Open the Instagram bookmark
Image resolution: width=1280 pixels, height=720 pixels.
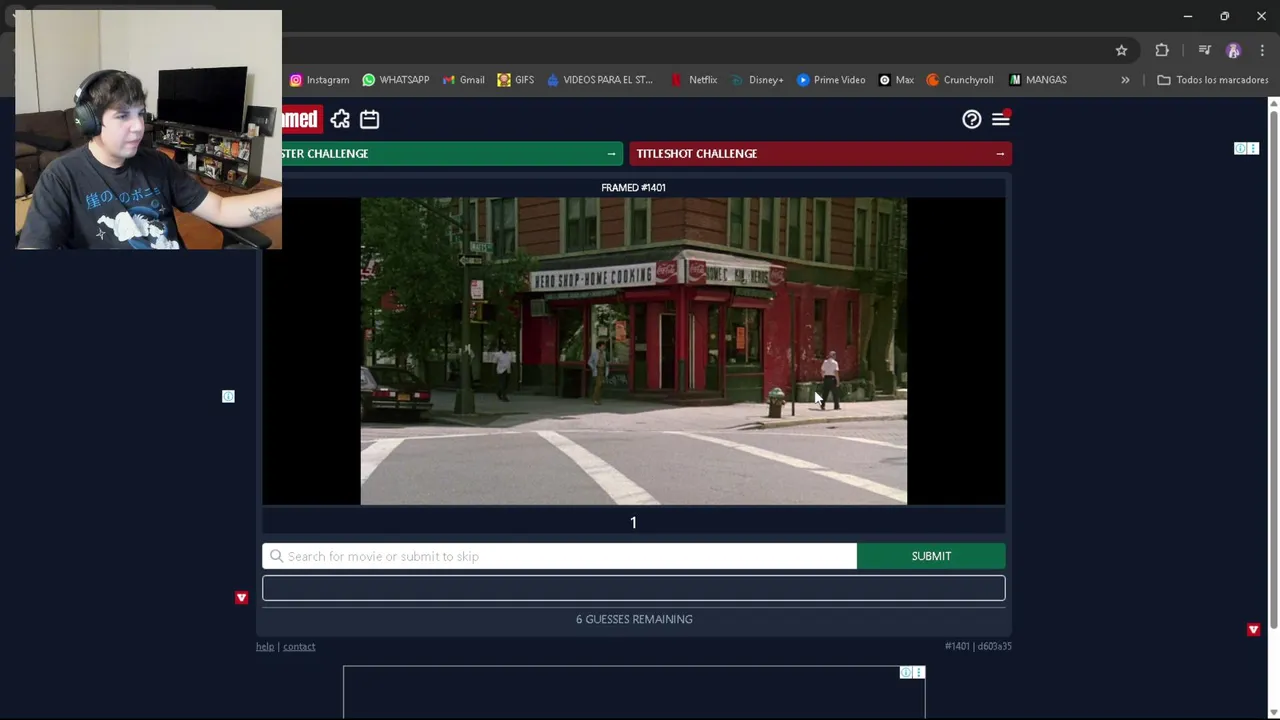319,80
